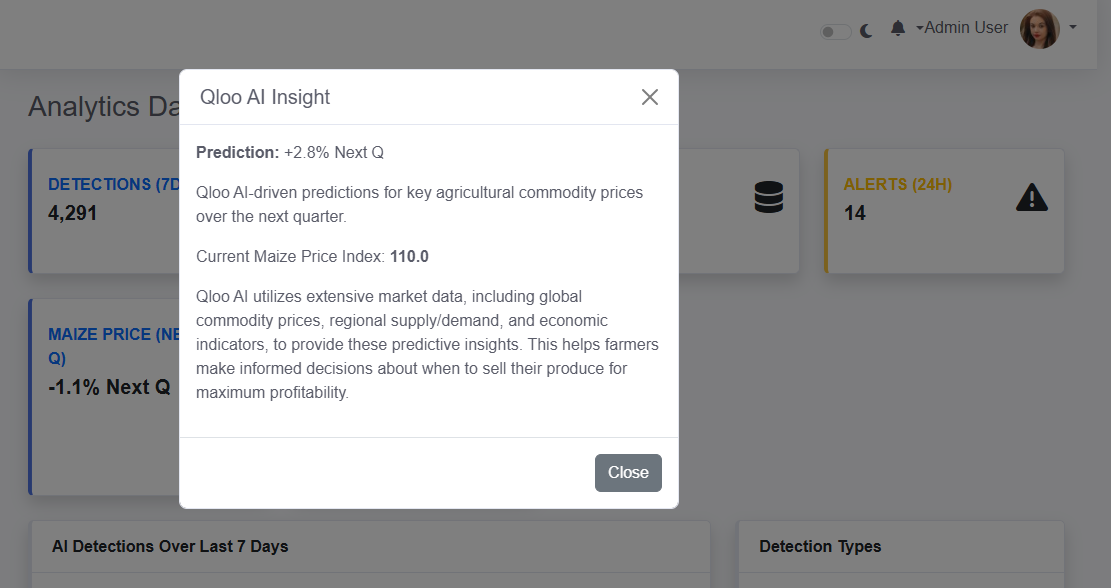Click the database stack icon
1111x588 pixels.
[x=769, y=198]
